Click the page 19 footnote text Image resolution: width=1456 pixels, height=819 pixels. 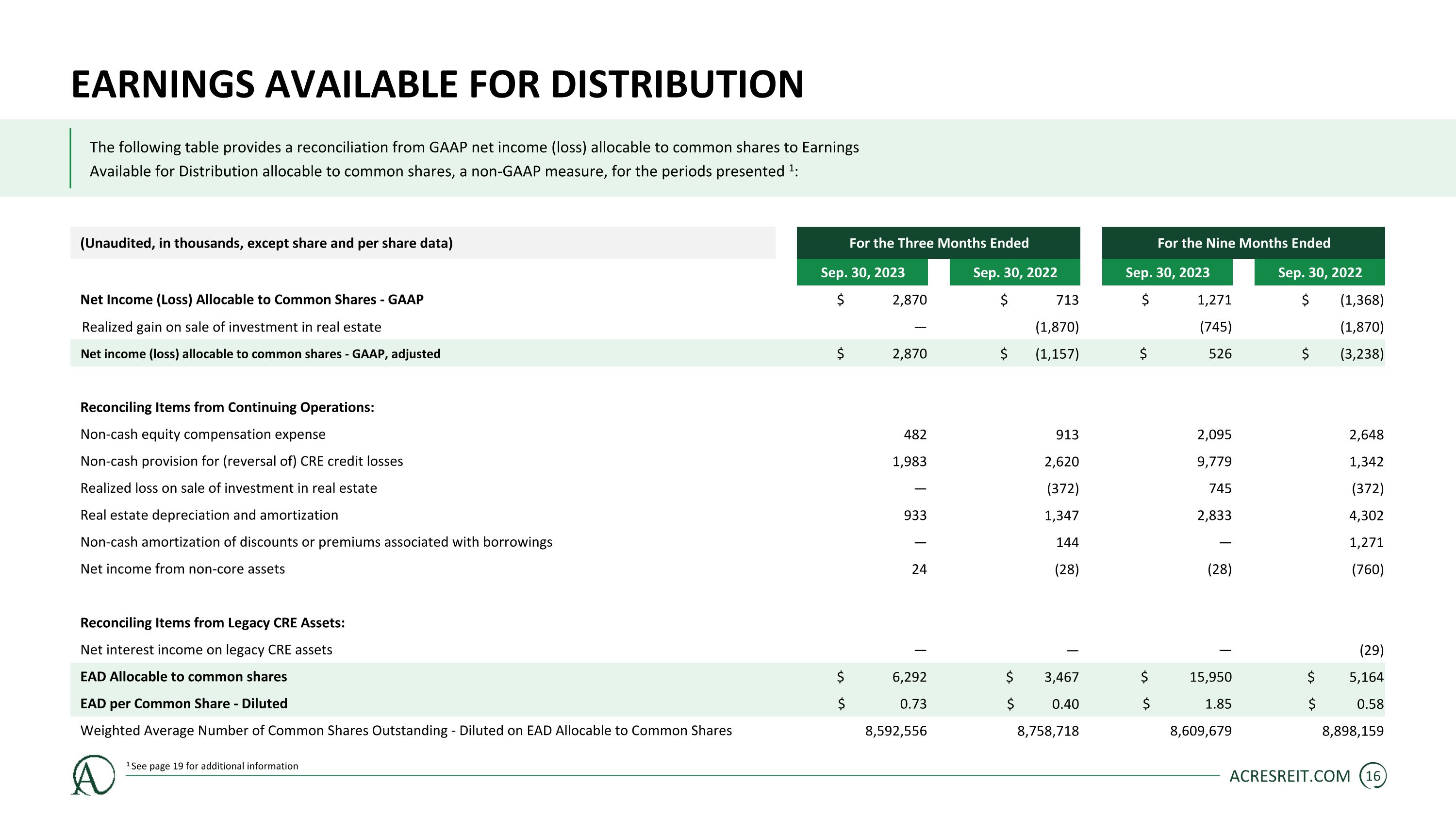click(212, 766)
